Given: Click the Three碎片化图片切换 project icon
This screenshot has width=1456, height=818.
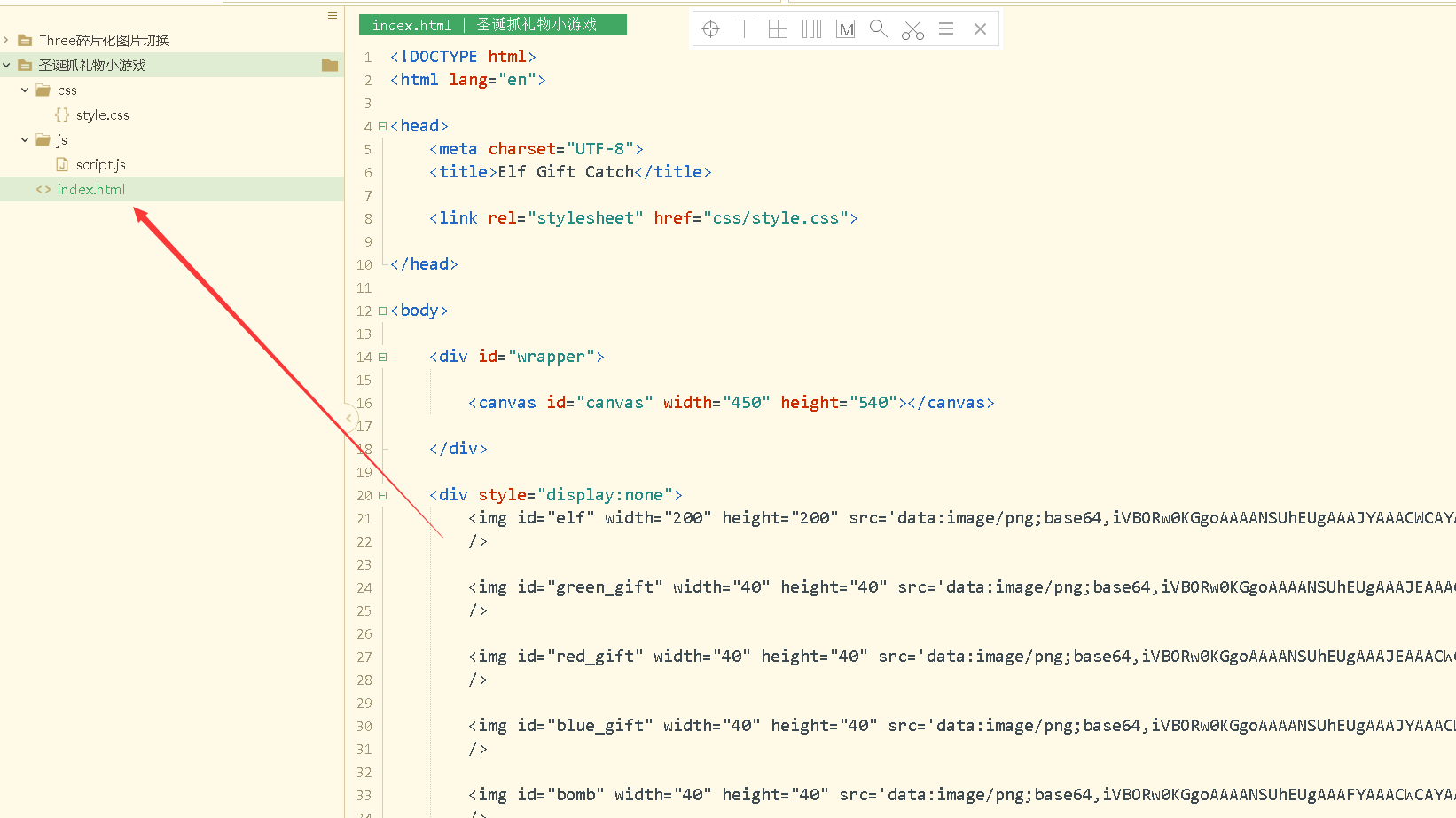Looking at the screenshot, I should pyautogui.click(x=25, y=40).
